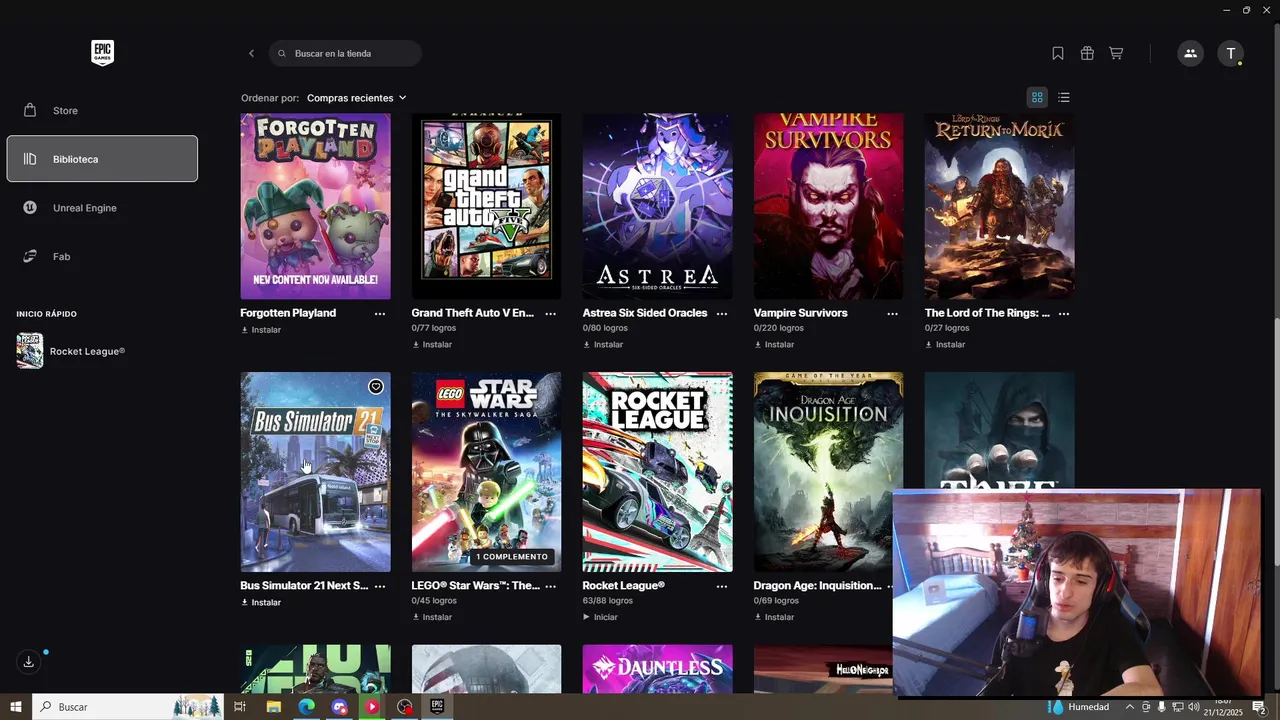The width and height of the screenshot is (1280, 720).
Task: Open the gift redeem icon
Action: tap(1087, 53)
